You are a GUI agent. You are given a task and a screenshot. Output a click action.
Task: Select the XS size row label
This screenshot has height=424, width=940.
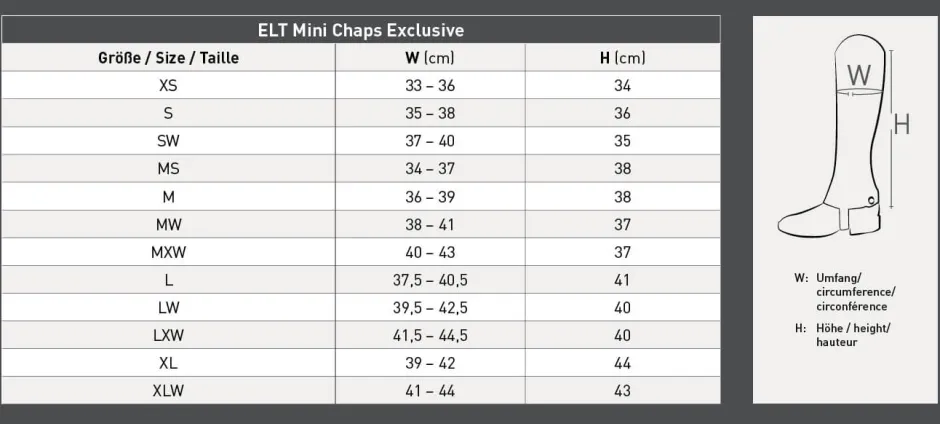pyautogui.click(x=168, y=86)
